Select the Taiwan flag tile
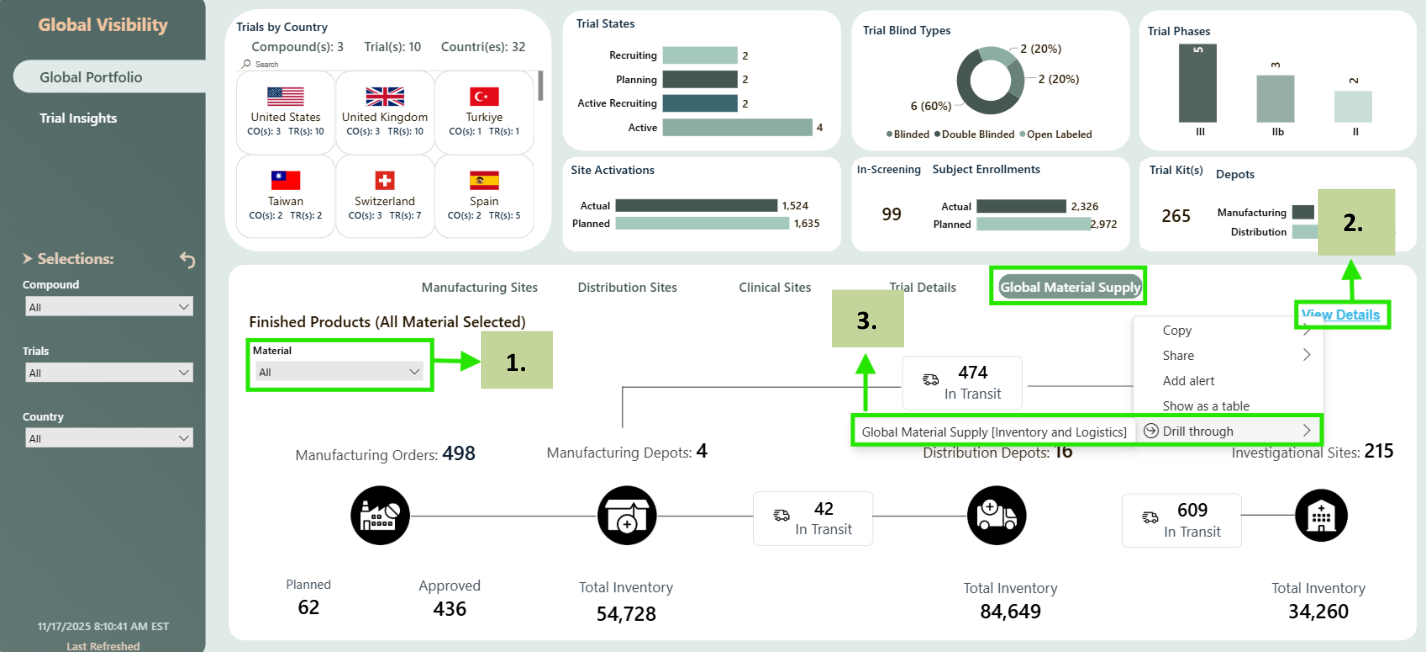Screen dimensions: 1426x652 285,194
